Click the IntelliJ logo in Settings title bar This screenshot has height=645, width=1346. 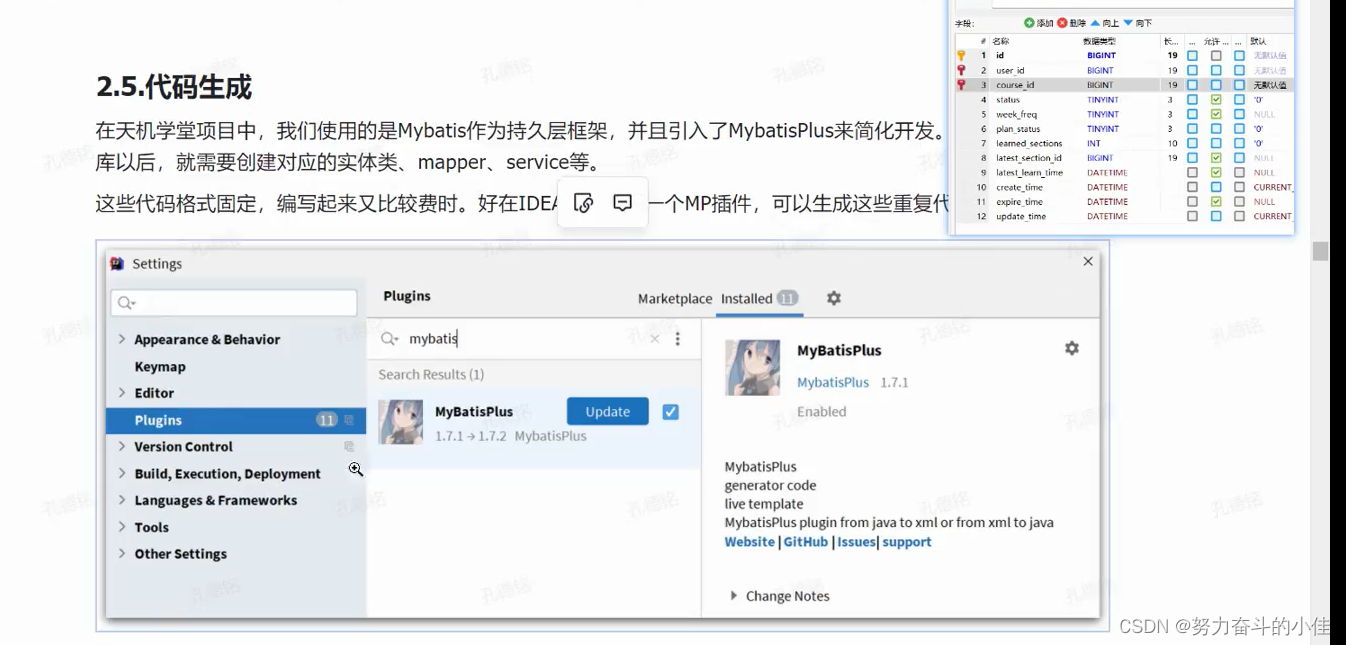pos(117,264)
